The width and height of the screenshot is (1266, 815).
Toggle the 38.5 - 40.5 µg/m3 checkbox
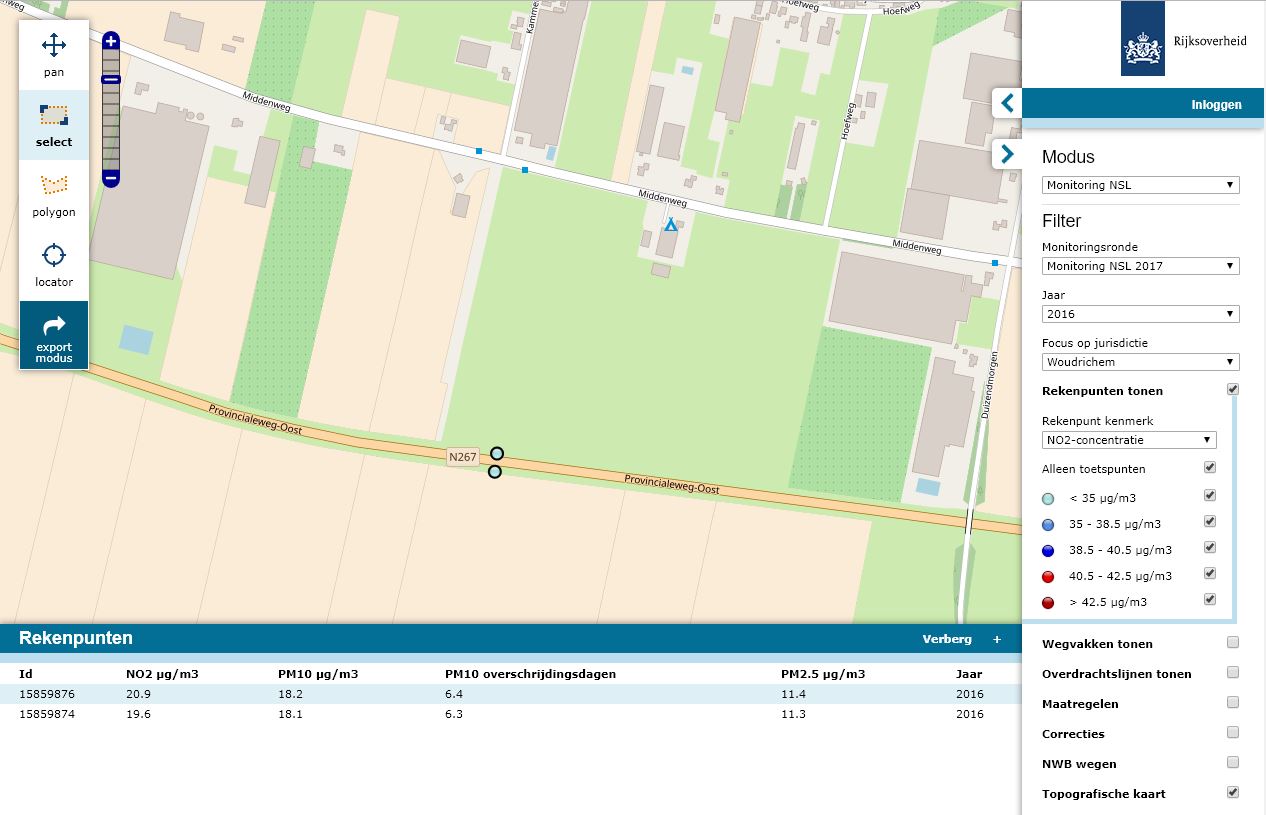point(1210,547)
